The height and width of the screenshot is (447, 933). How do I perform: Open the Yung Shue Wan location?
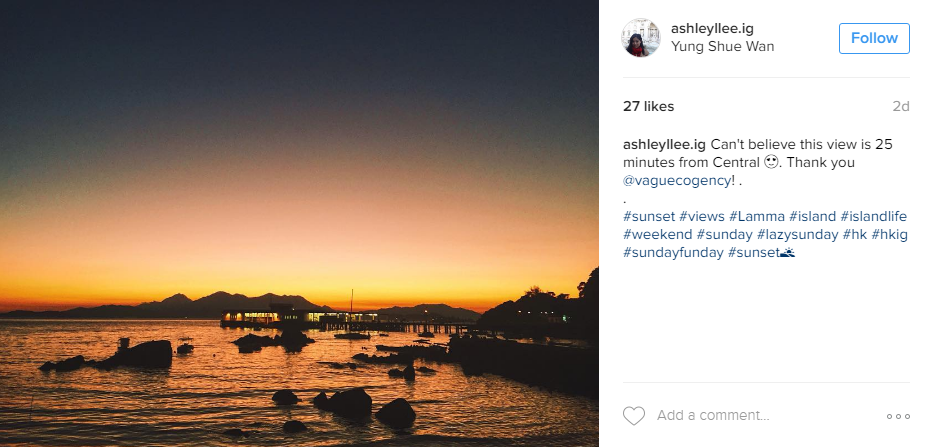pos(722,46)
